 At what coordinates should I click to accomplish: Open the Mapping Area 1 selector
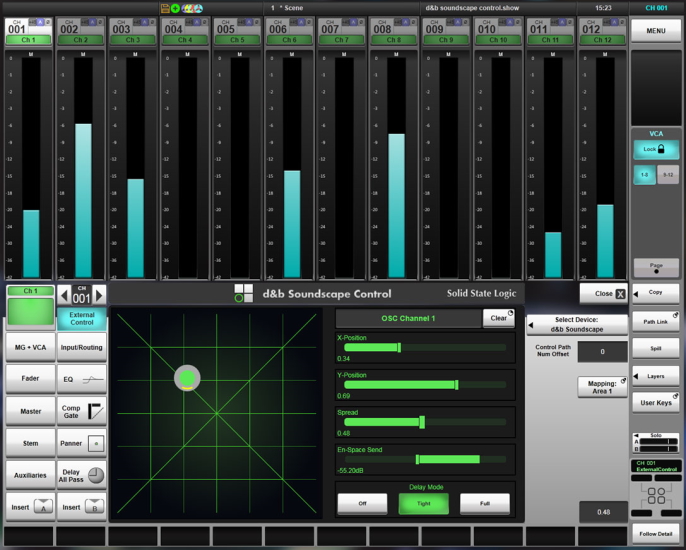(x=602, y=386)
